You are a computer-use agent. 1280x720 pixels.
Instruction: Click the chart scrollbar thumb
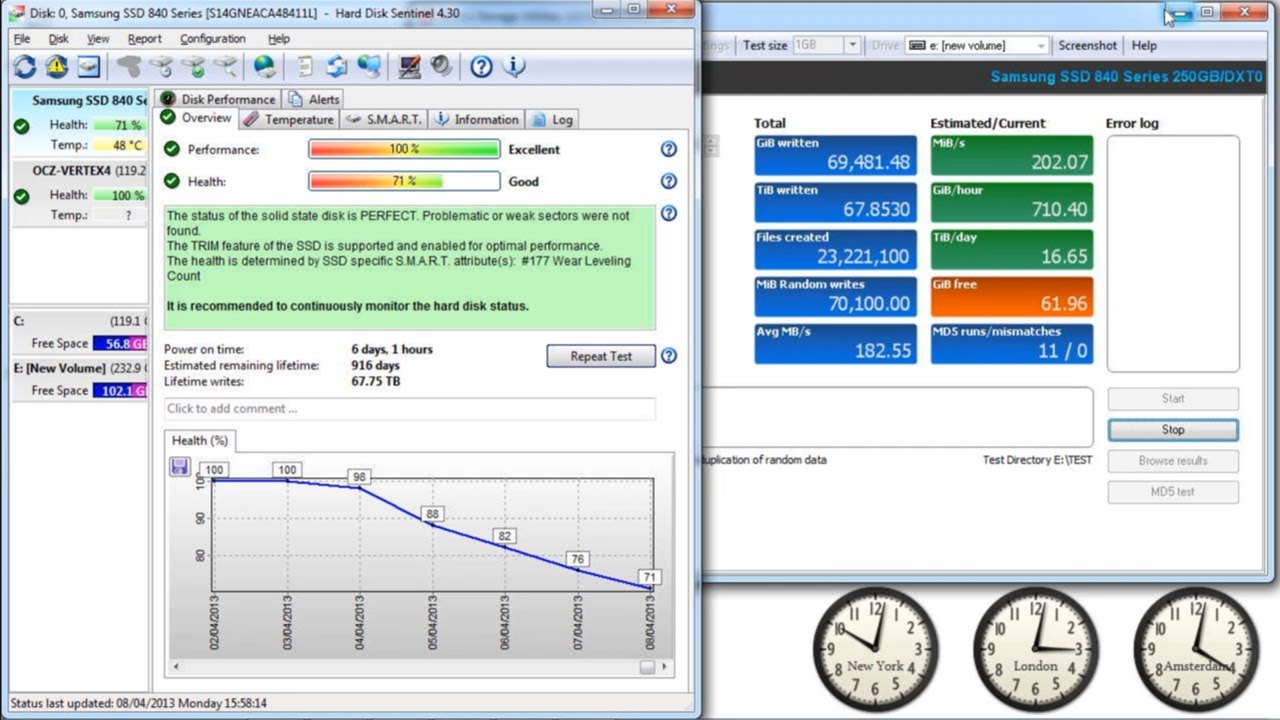tap(648, 667)
